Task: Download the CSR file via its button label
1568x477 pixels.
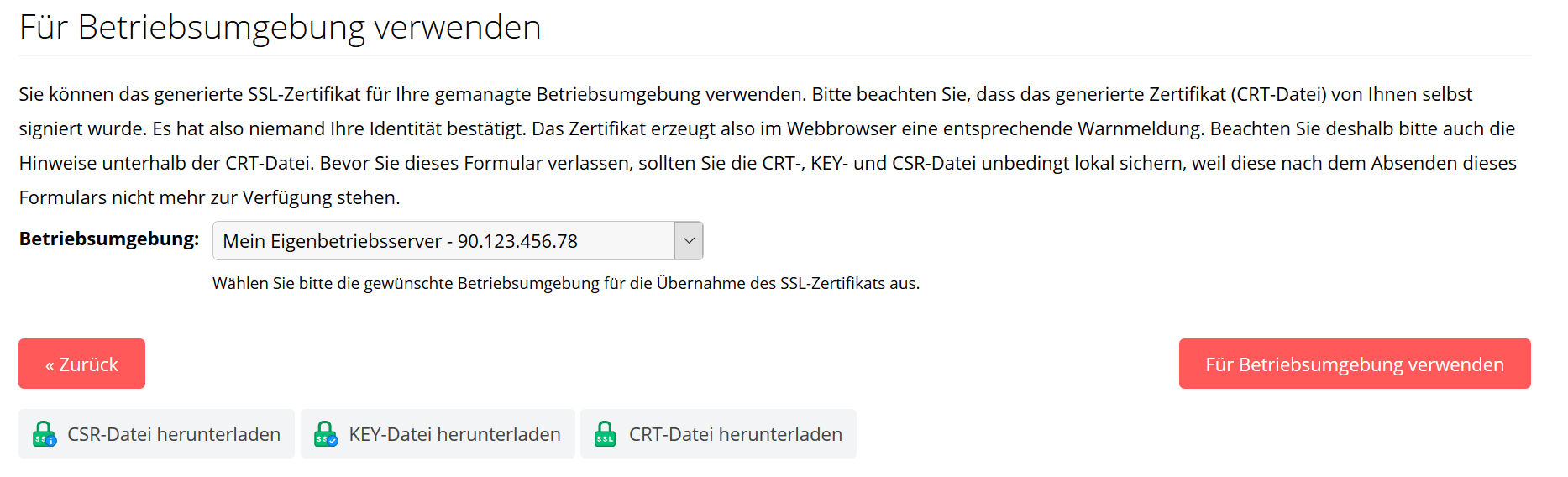Action: point(174,434)
